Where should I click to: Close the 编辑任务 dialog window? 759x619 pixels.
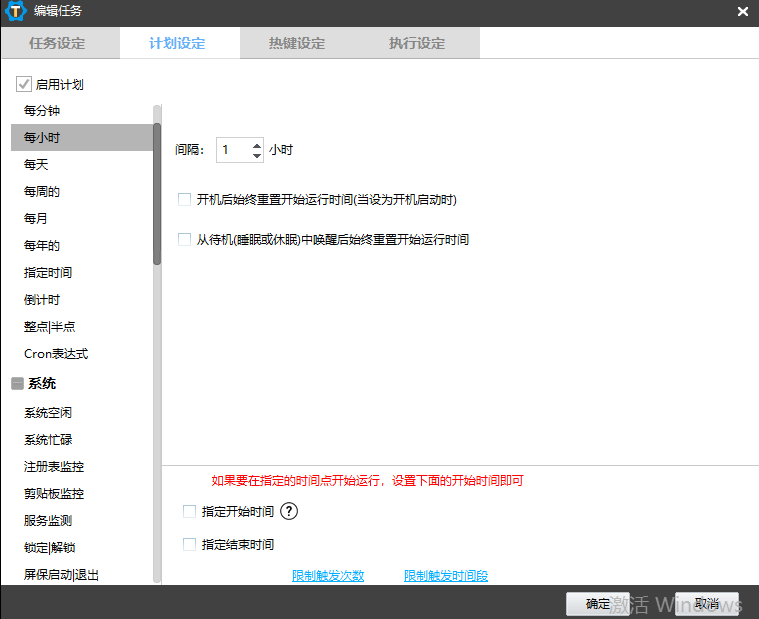pos(742,12)
